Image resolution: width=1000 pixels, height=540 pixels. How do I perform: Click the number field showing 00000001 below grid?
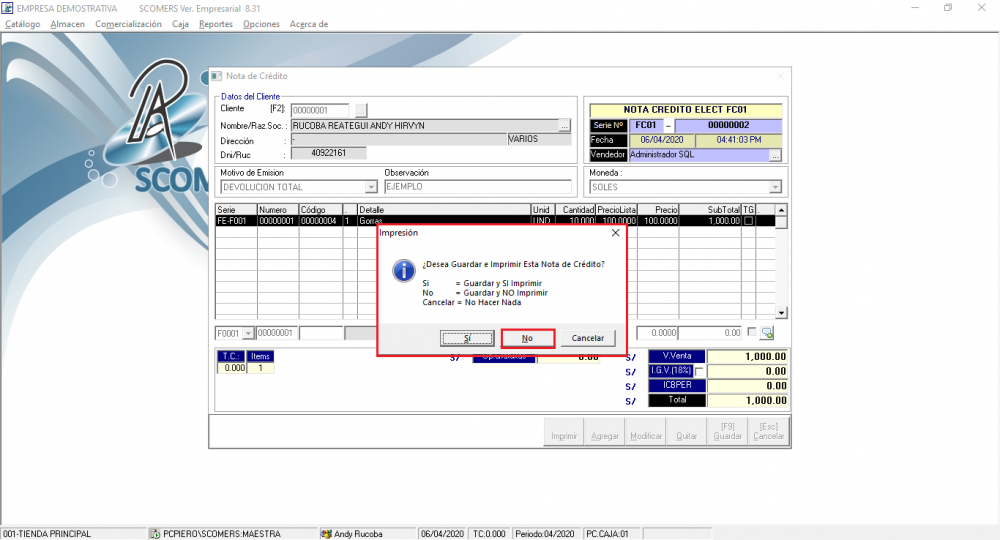coord(277,333)
